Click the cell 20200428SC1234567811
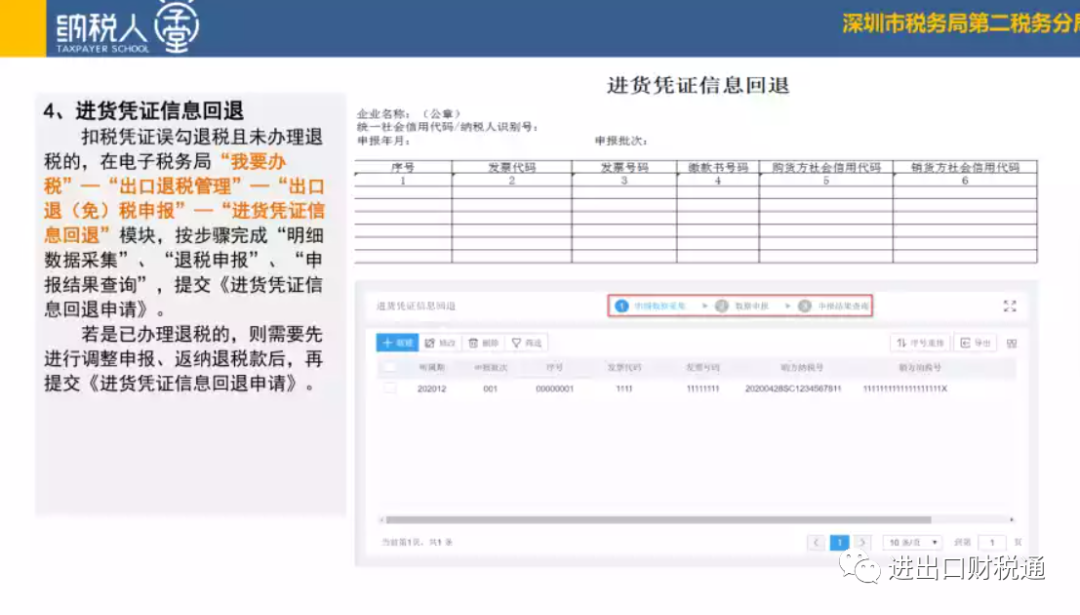The width and height of the screenshot is (1080, 615). click(x=793, y=389)
